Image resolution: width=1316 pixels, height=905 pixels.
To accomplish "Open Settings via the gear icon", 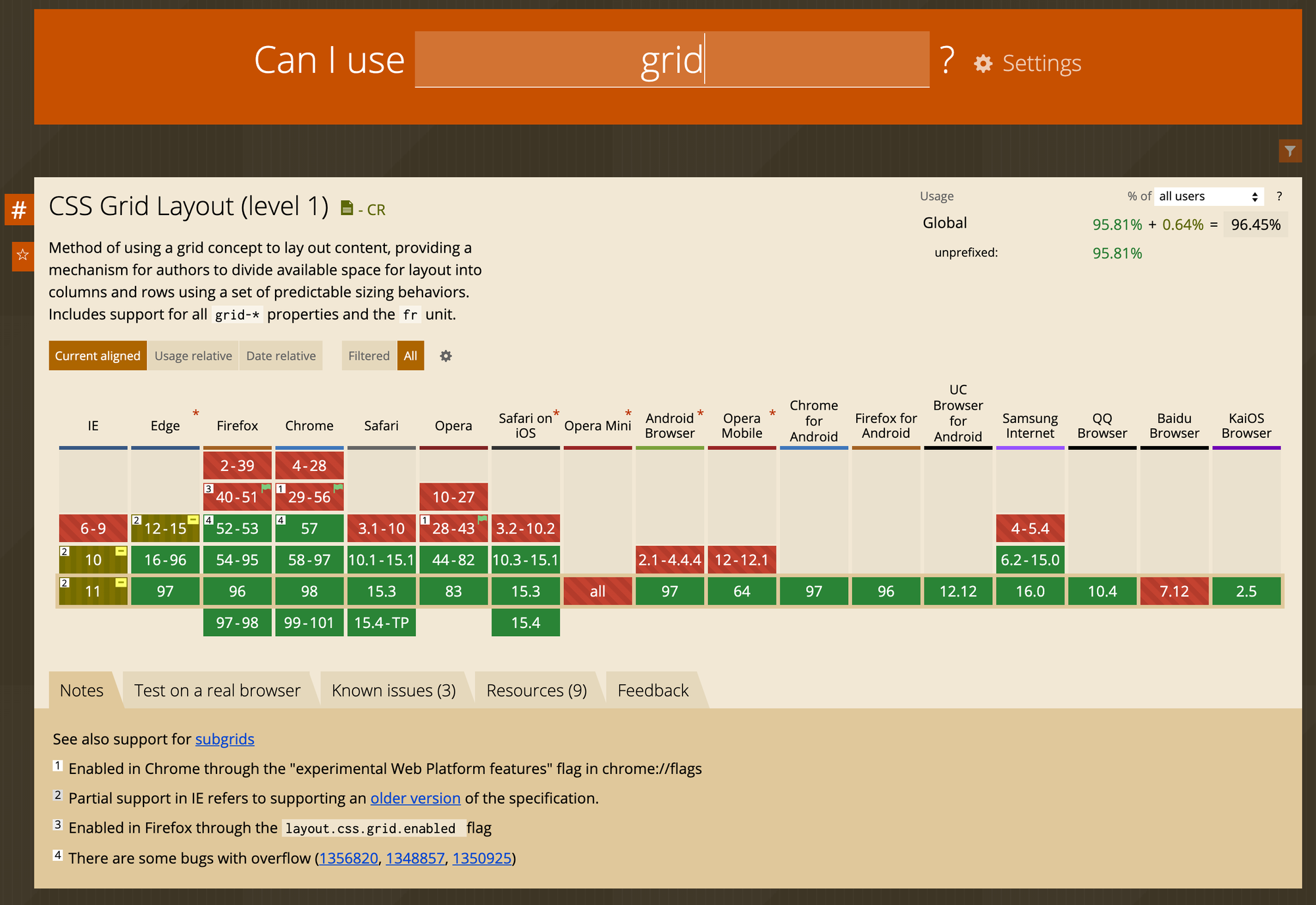I will point(983,64).
